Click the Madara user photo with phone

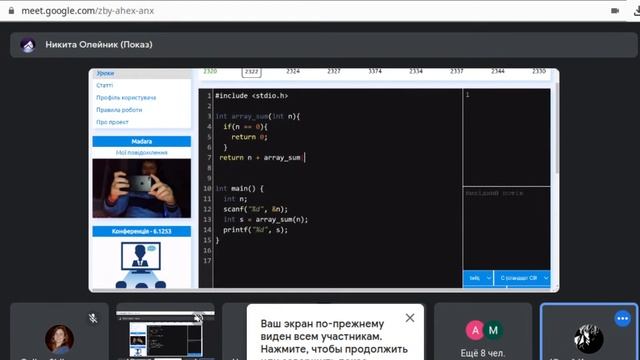pyautogui.click(x=142, y=188)
